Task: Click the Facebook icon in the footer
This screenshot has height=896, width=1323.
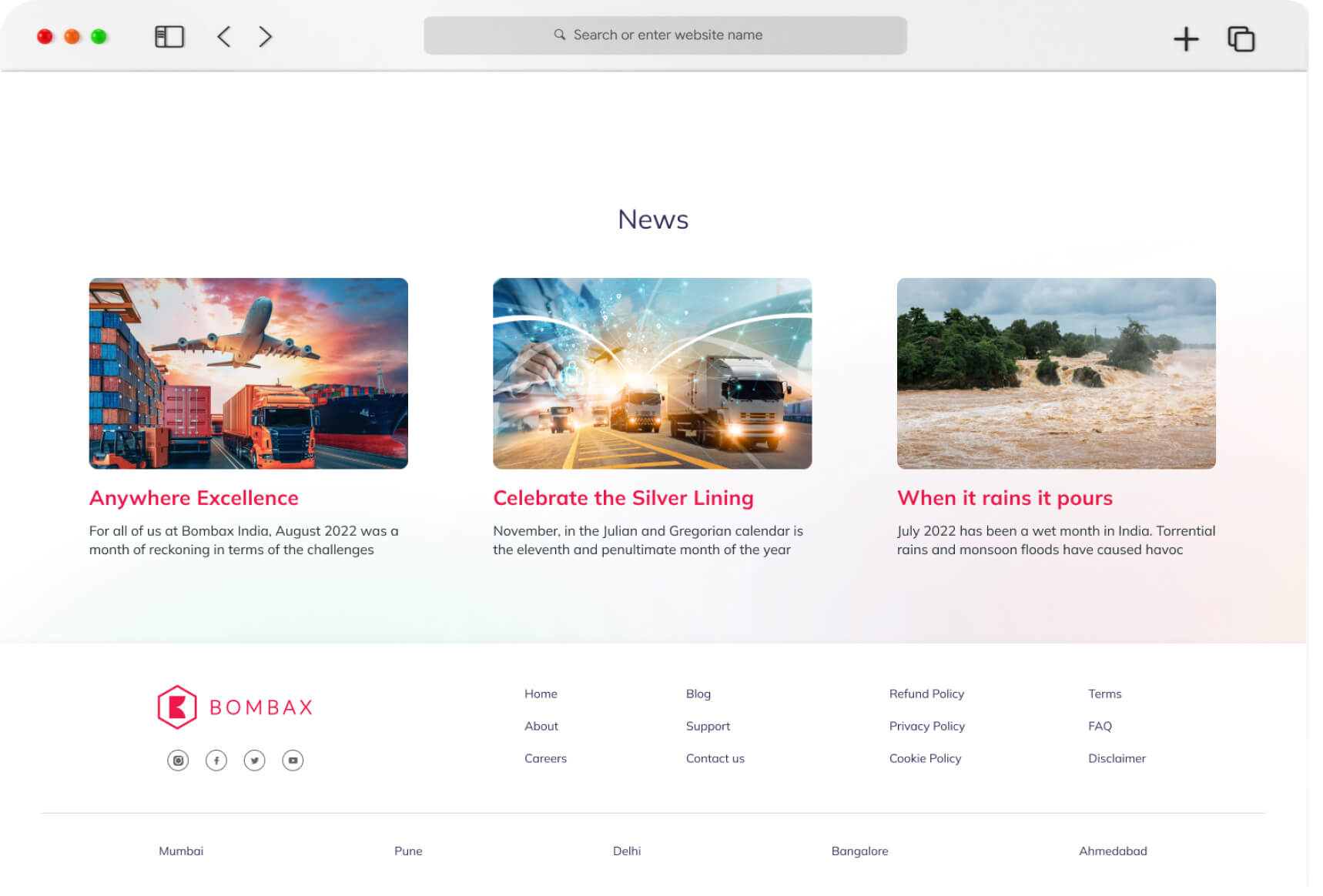Action: 216,760
